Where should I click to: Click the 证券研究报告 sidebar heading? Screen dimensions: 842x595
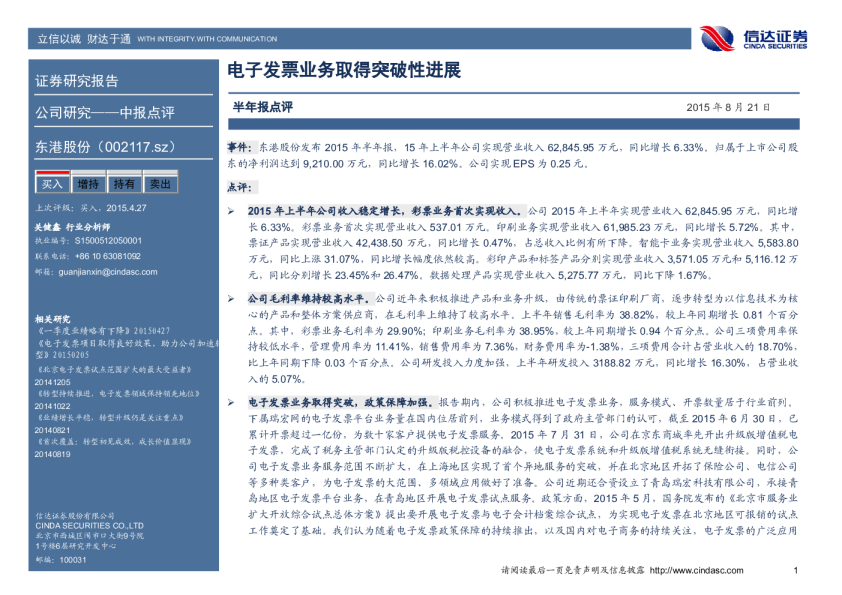(77, 81)
